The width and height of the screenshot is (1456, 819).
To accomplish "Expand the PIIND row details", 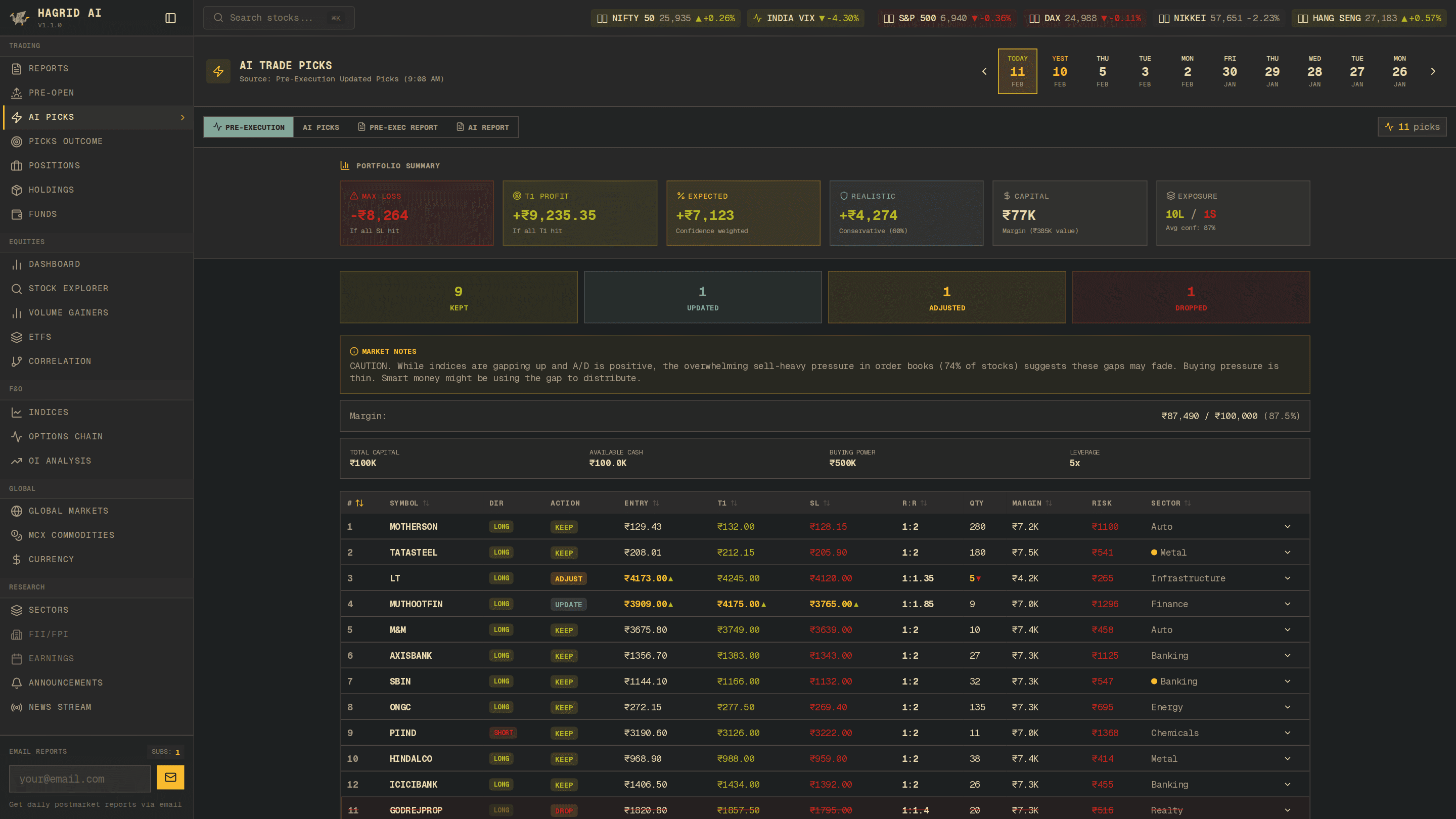I will [1287, 733].
